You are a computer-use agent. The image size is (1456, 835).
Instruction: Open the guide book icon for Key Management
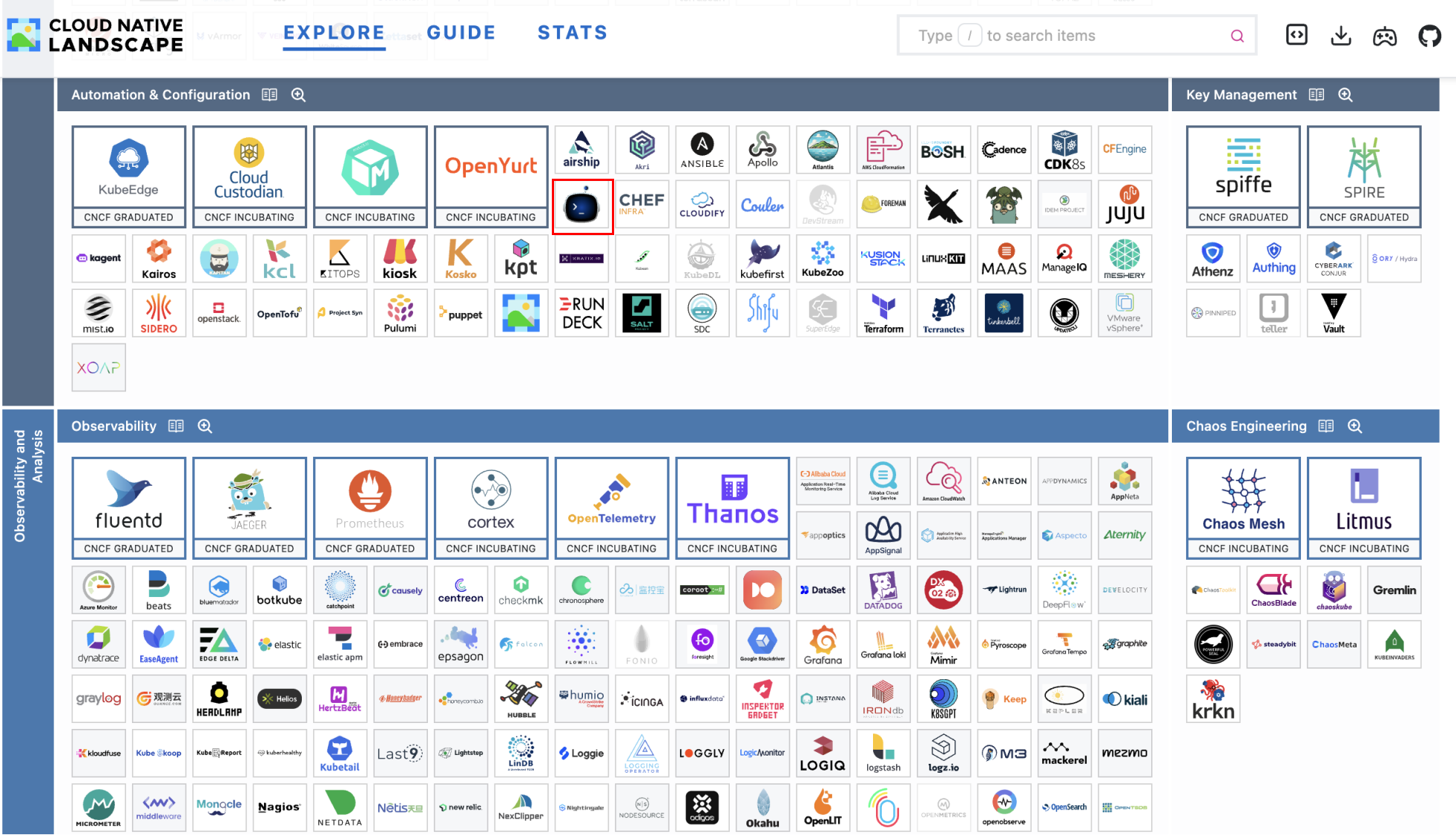(1317, 94)
